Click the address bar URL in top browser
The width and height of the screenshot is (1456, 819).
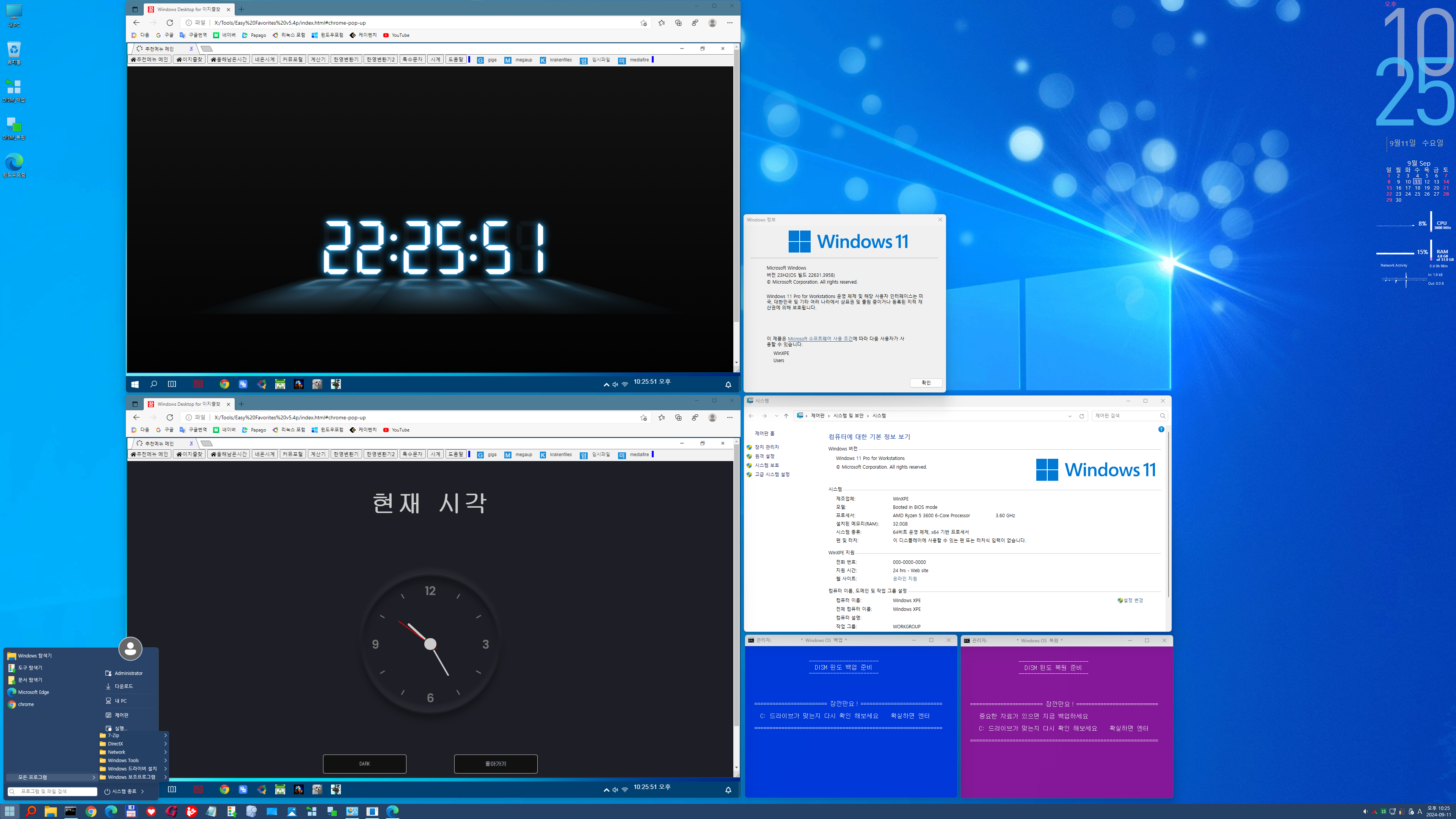(x=290, y=23)
